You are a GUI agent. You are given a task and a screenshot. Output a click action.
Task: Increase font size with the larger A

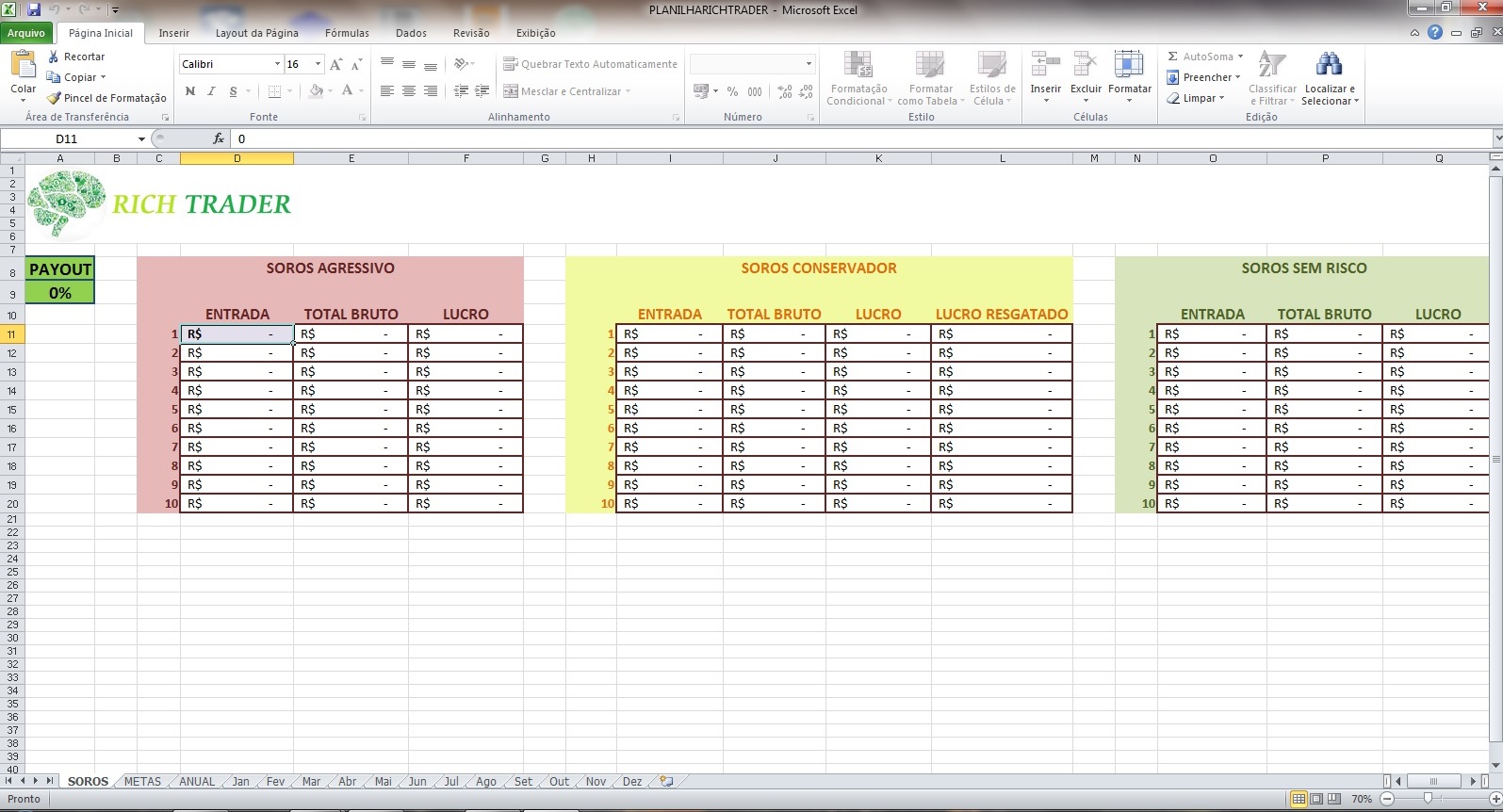(335, 64)
